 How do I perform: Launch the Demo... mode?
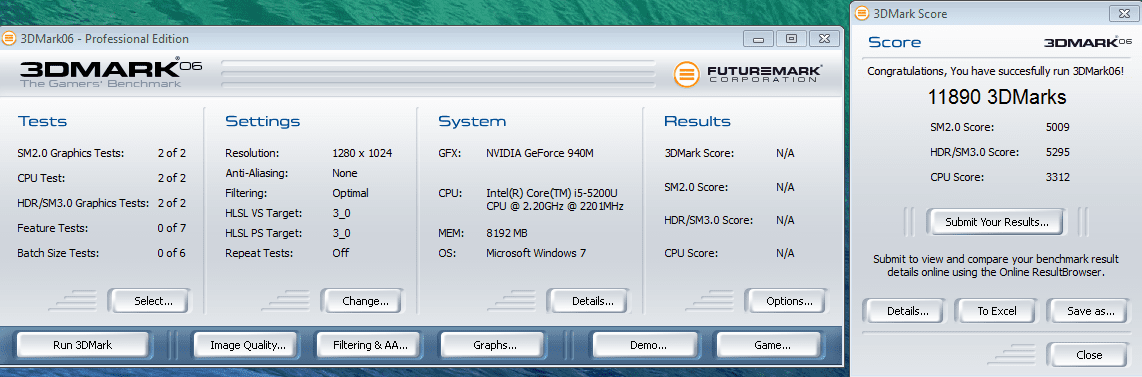646,345
